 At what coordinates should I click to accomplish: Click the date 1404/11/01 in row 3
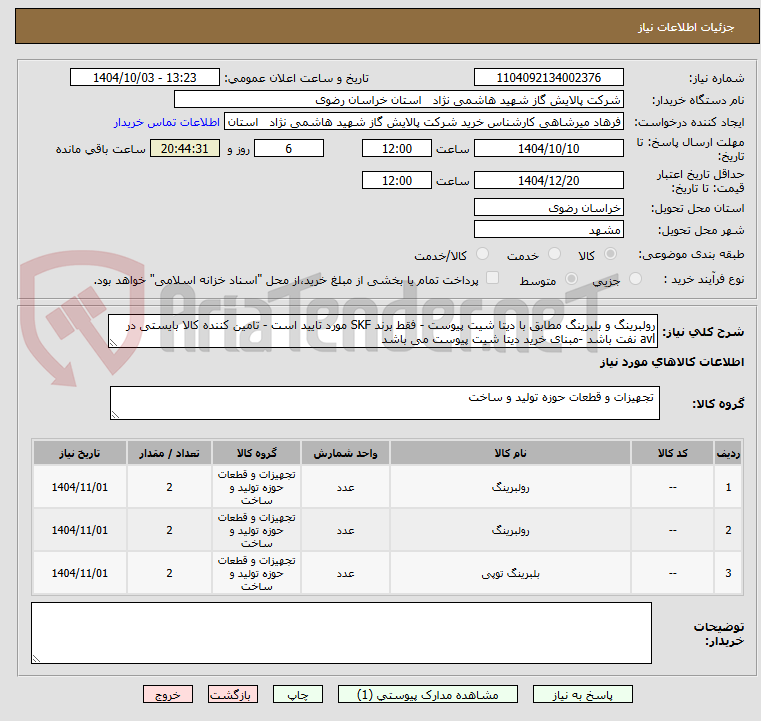(80, 573)
